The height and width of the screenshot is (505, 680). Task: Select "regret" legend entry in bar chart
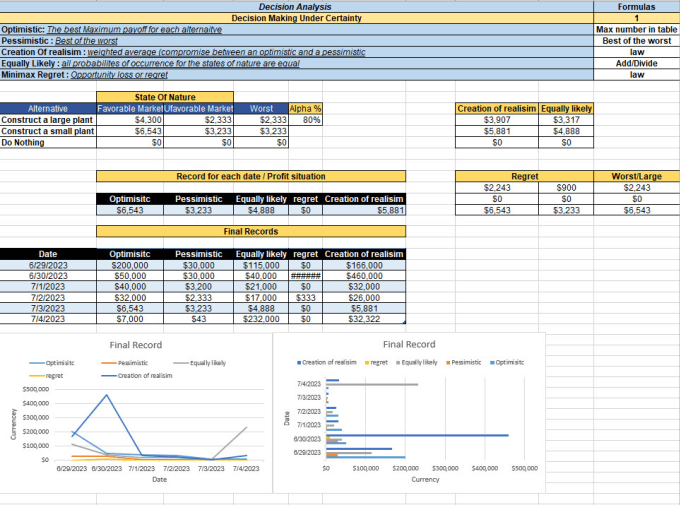[x=376, y=362]
